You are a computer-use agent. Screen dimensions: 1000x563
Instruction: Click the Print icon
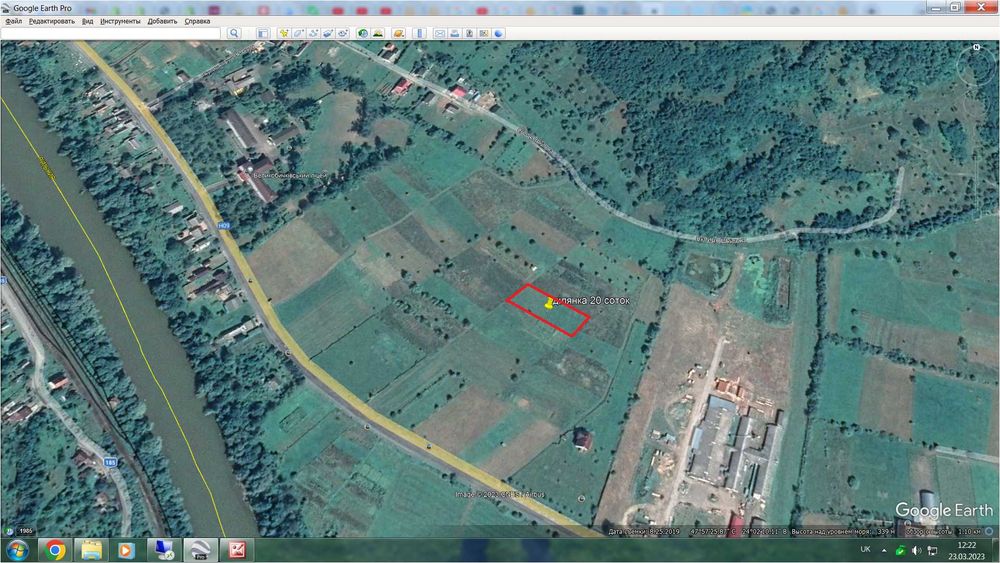click(x=455, y=33)
